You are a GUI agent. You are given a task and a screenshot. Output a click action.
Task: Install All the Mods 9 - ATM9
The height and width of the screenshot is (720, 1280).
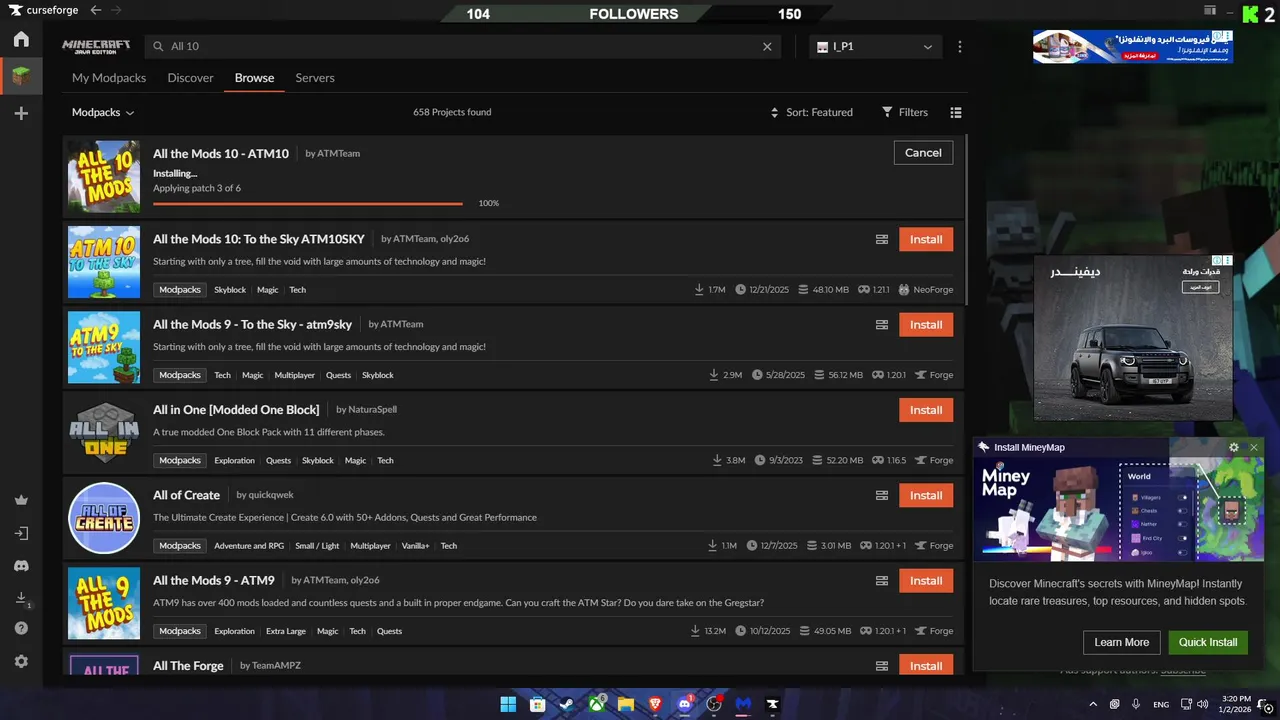click(x=926, y=581)
